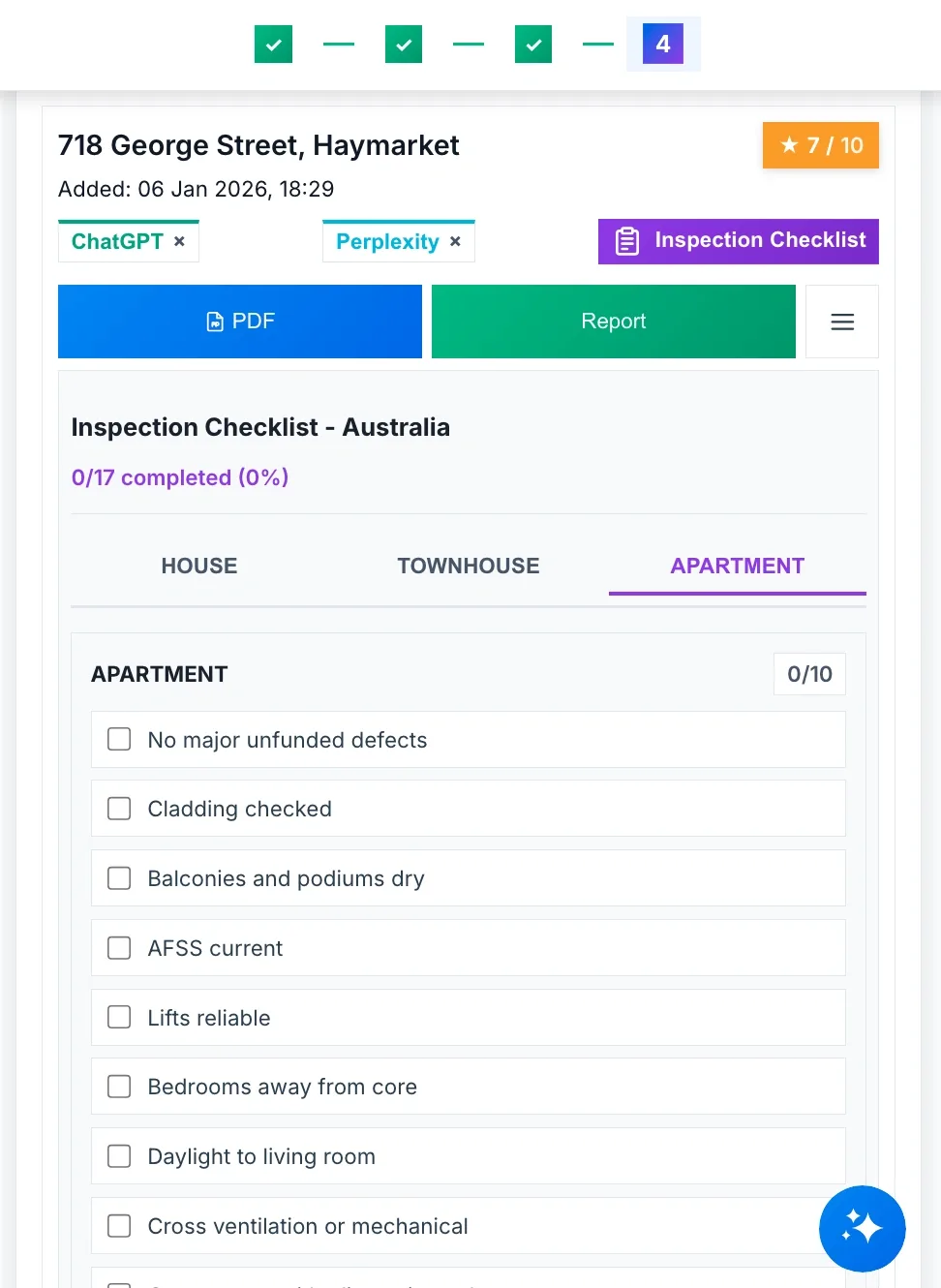
Task: Download the PDF
Action: click(x=240, y=322)
